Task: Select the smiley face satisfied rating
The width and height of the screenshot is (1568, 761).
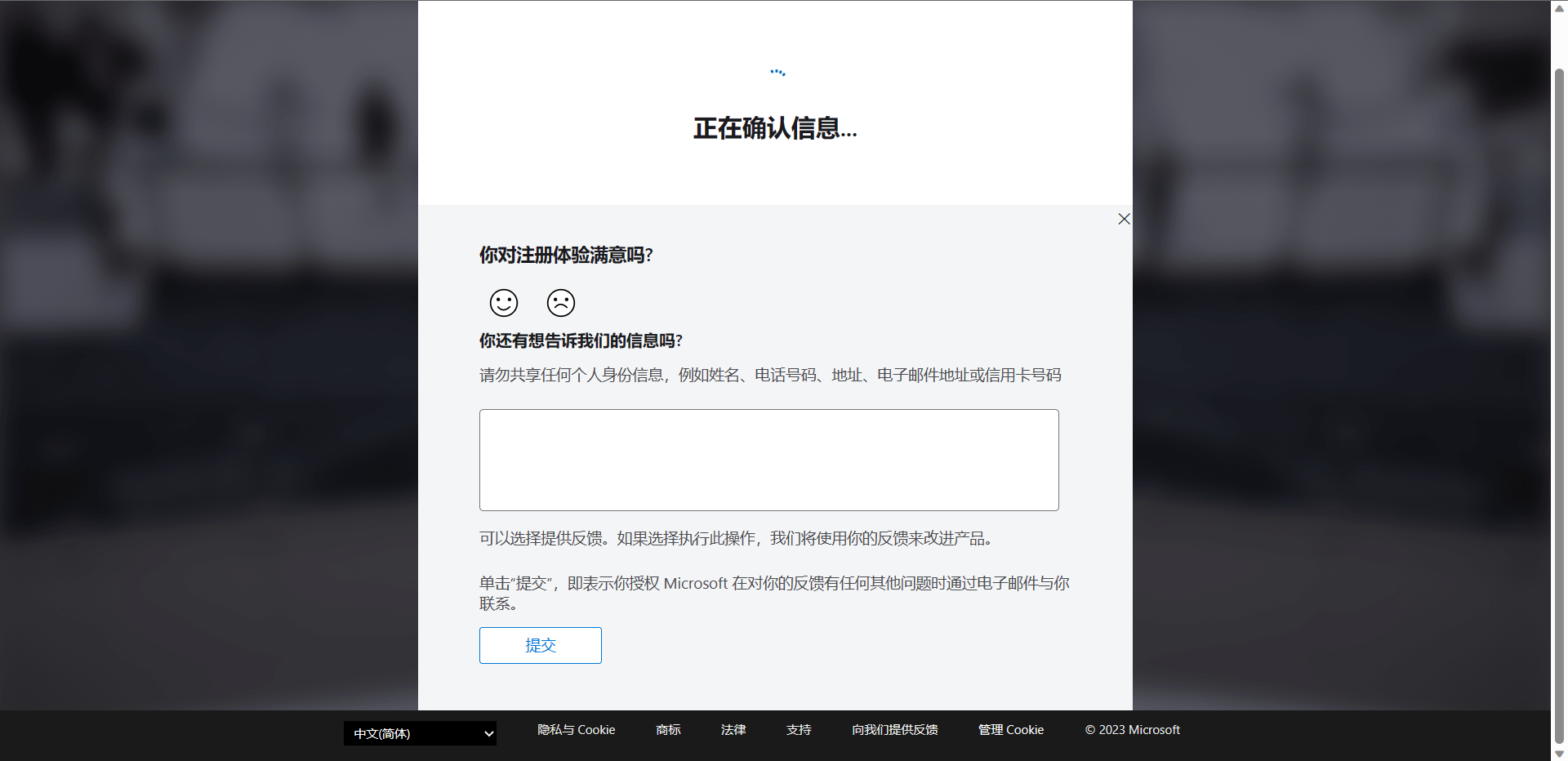Action: coord(504,303)
